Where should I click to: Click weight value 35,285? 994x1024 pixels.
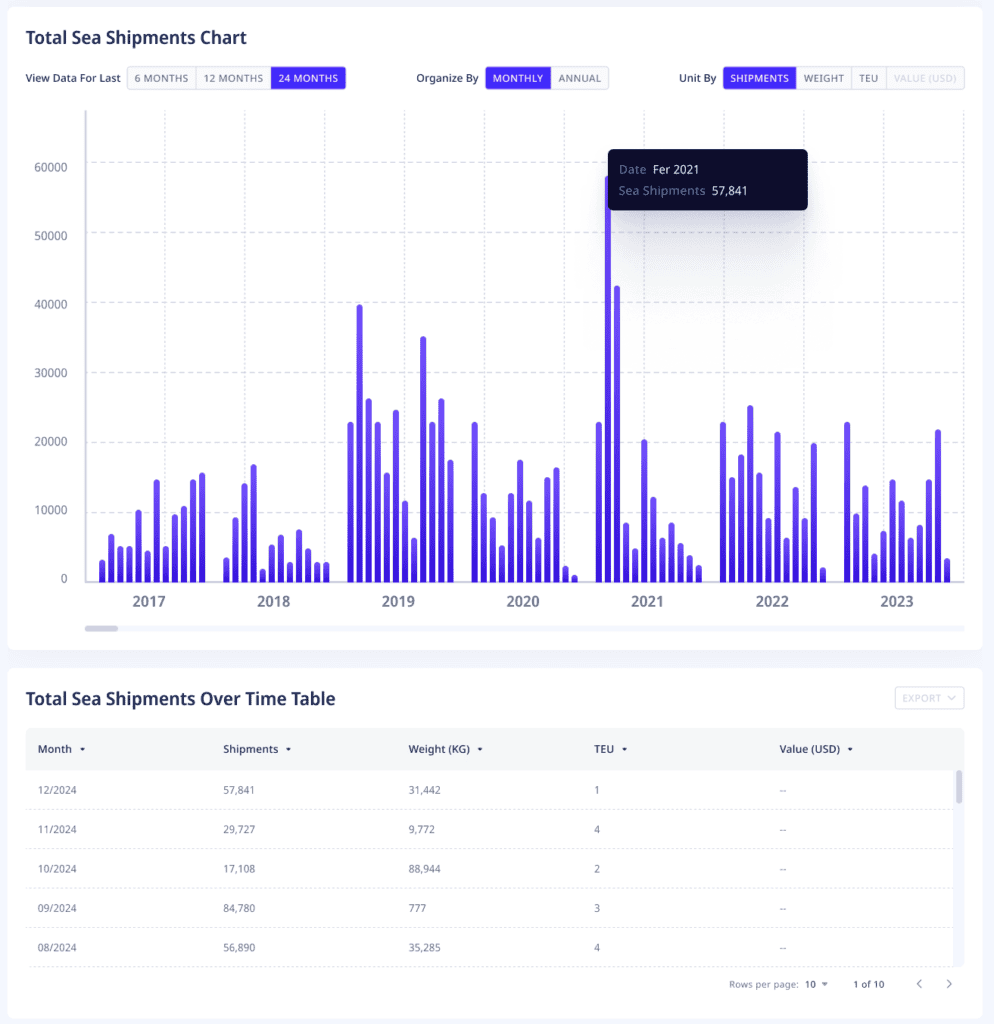point(425,948)
